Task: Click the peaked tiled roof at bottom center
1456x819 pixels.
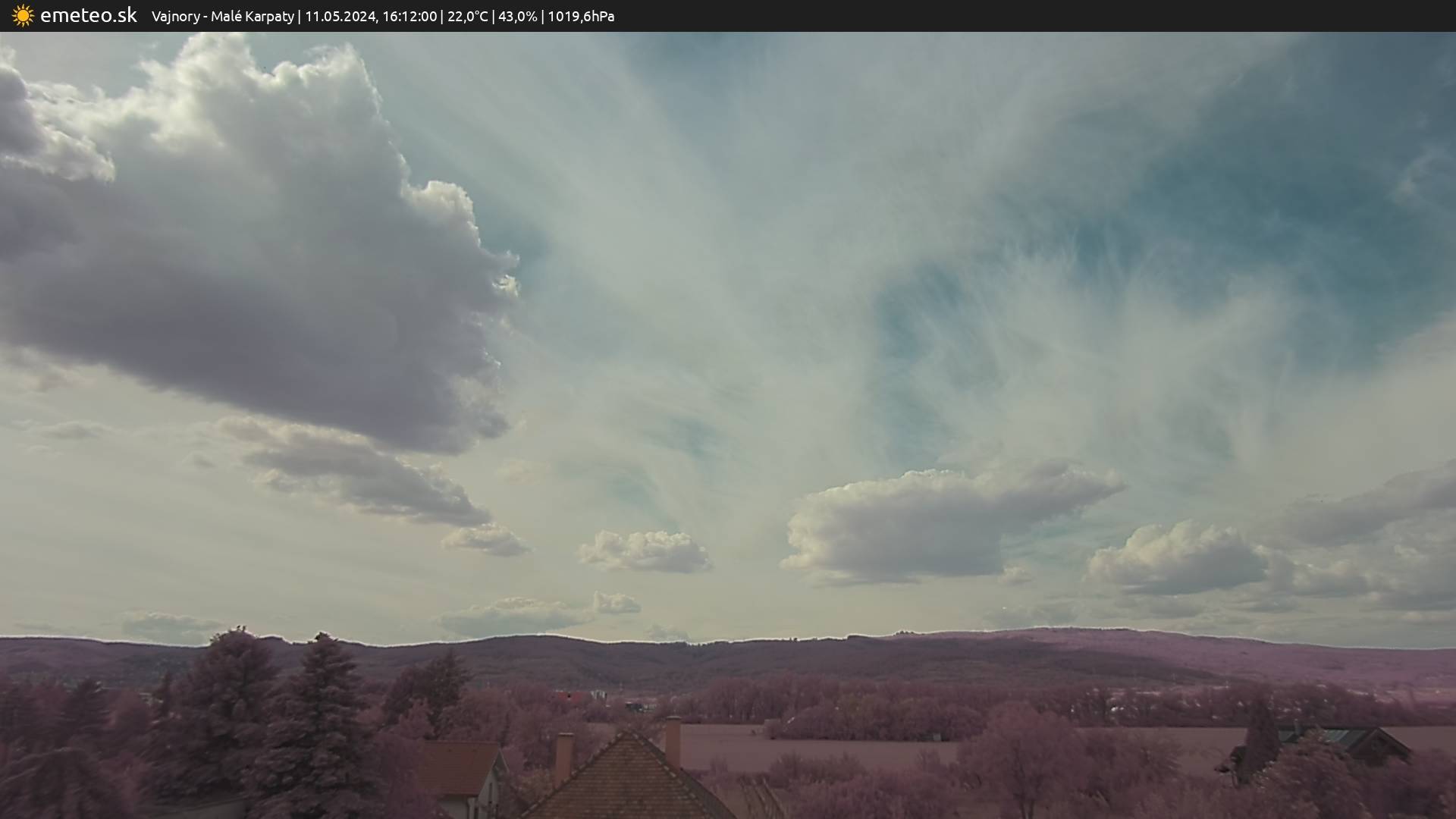Action: [x=629, y=781]
